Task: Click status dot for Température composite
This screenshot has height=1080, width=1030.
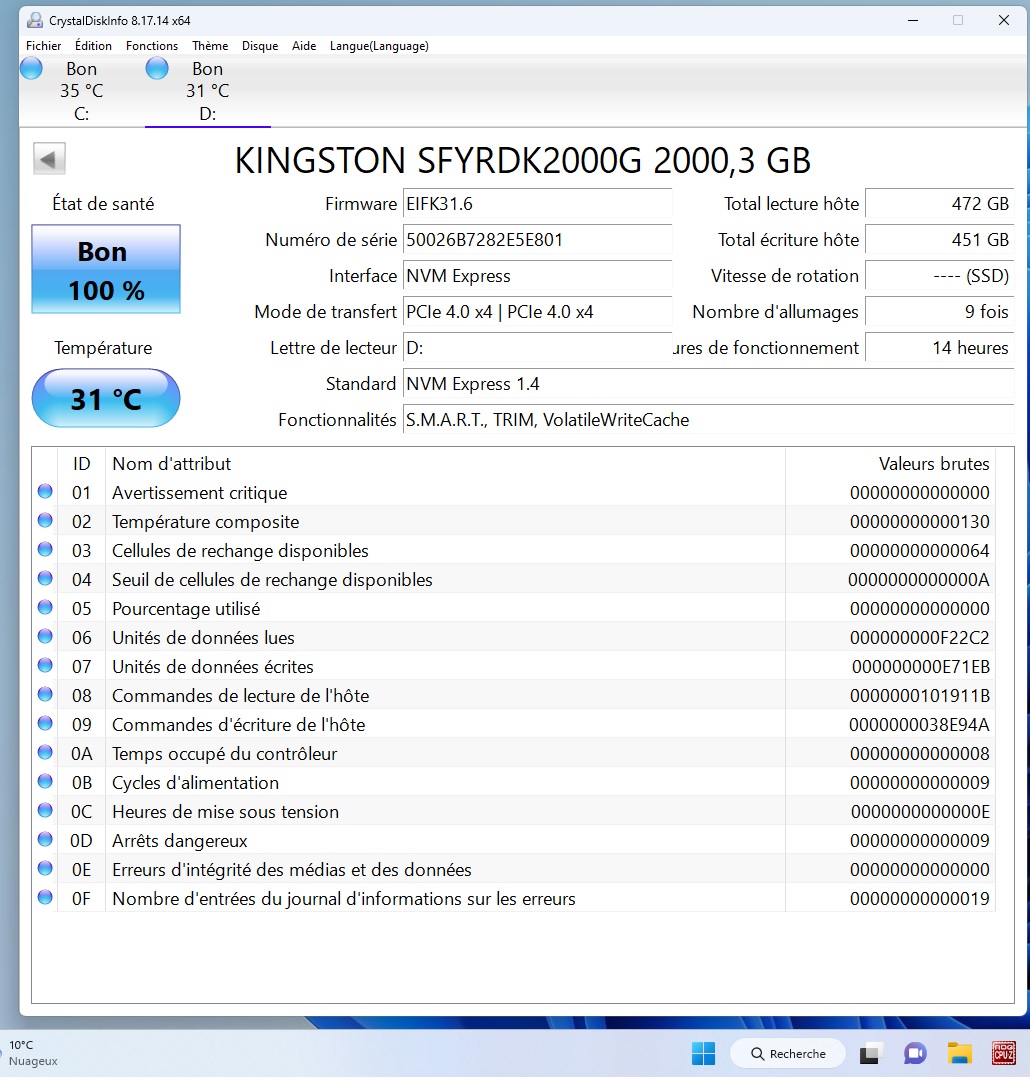Action: [45, 521]
